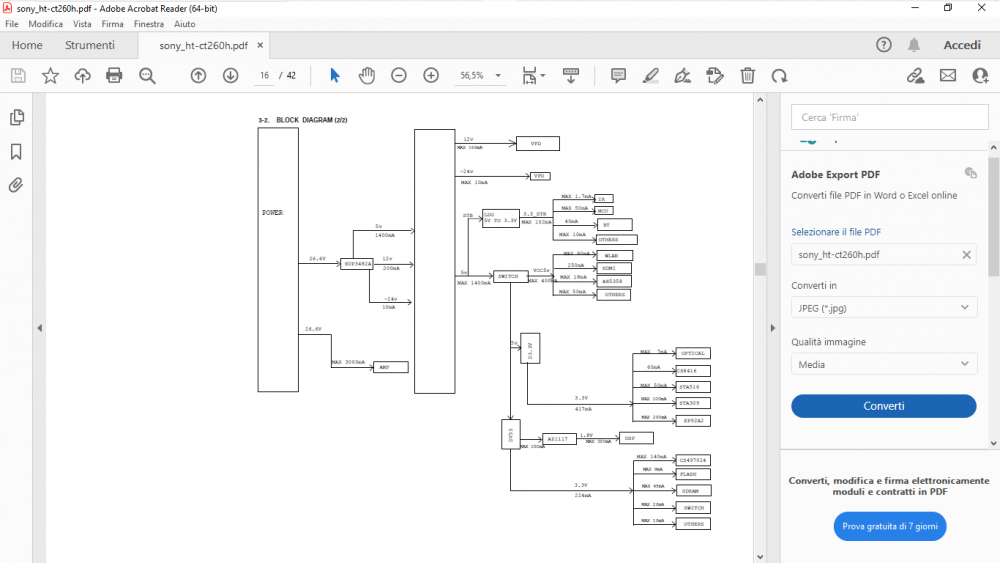Switch to the Strumenti tab

click(90, 45)
